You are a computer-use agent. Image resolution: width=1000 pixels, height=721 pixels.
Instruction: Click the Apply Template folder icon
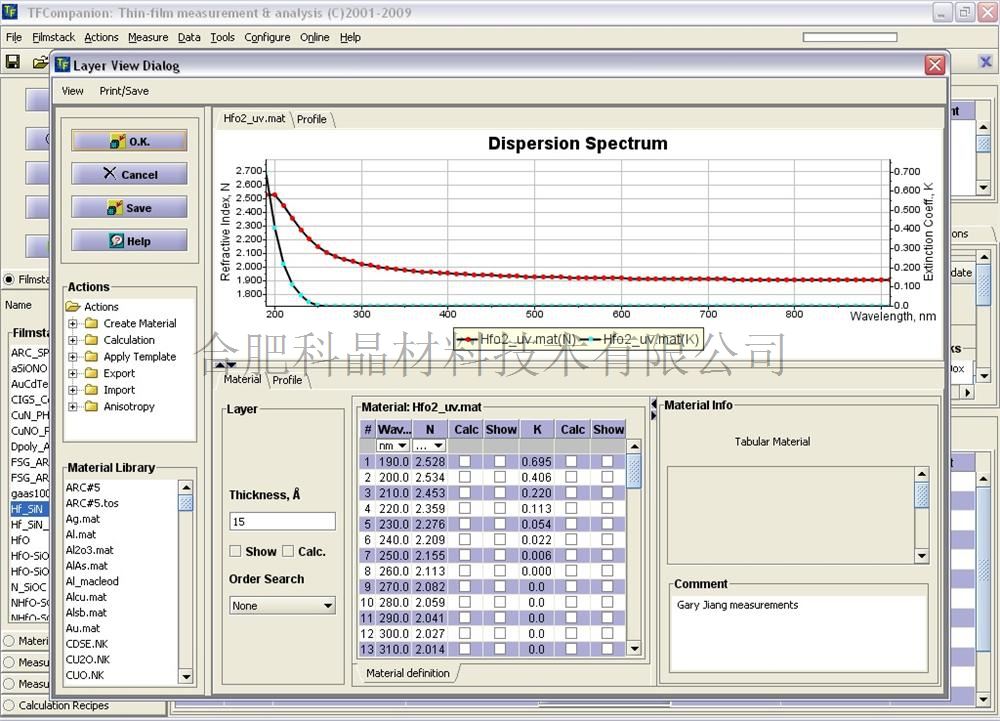click(91, 356)
